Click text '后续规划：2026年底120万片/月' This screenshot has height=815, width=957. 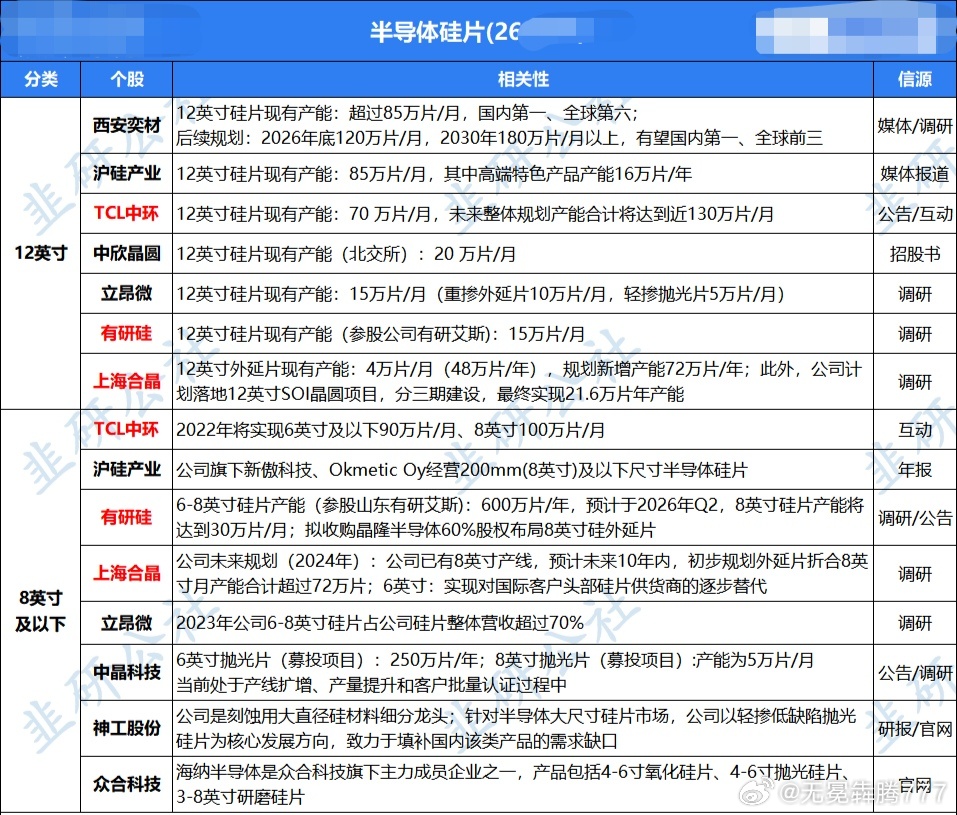[298, 138]
